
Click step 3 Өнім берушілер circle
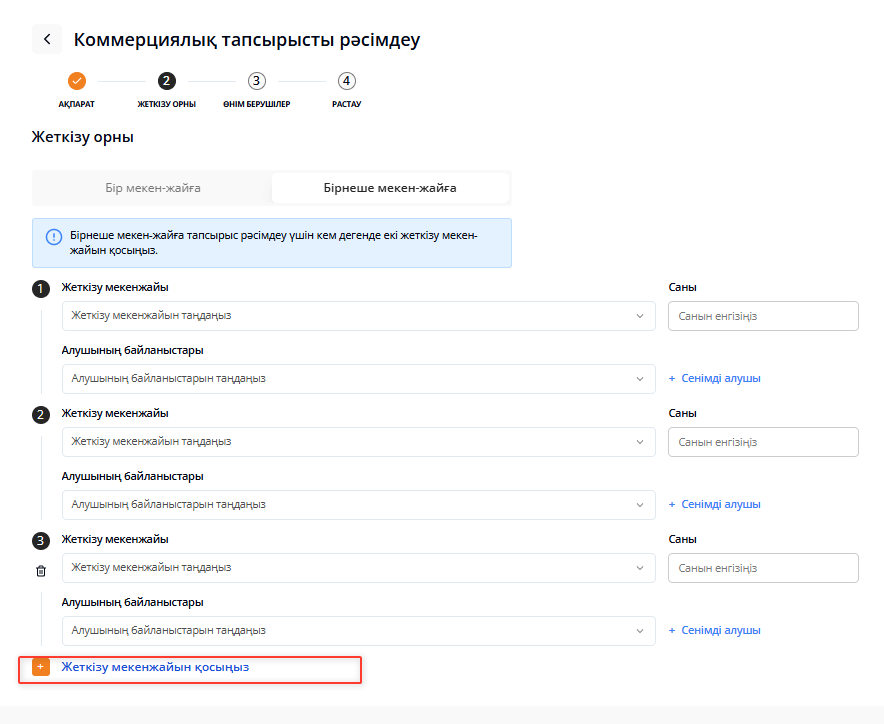coord(256,81)
